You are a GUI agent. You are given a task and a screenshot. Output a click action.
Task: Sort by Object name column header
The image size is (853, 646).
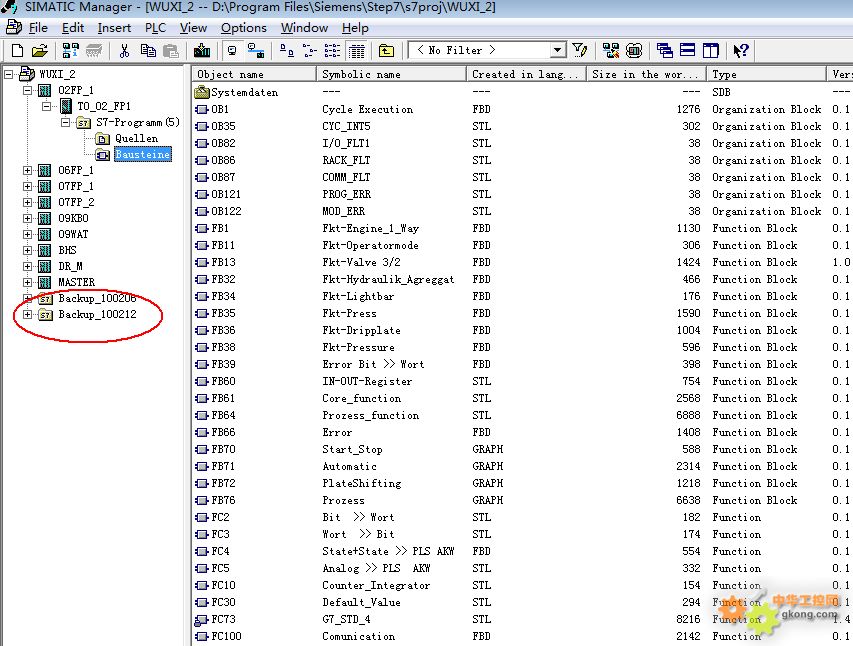254,74
